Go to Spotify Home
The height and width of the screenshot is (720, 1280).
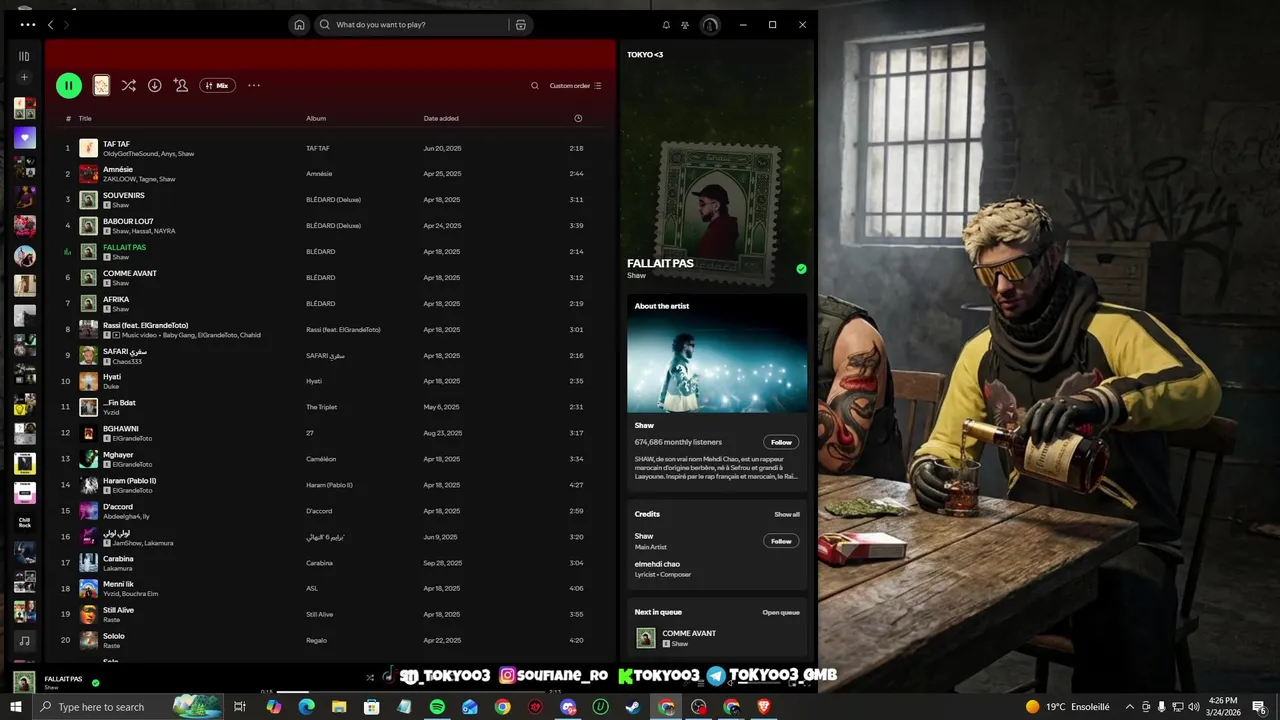point(299,25)
